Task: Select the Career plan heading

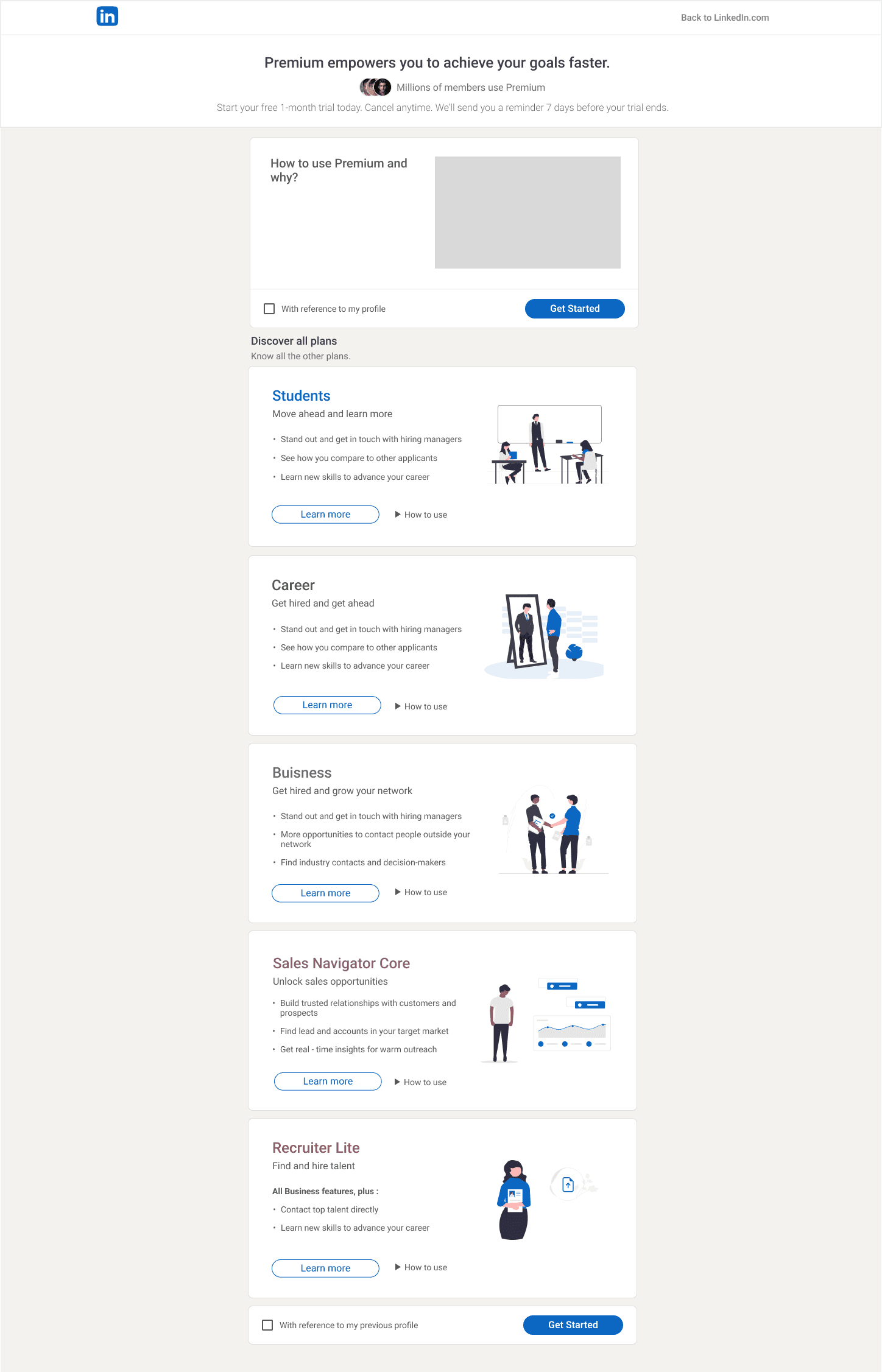Action: [x=293, y=585]
